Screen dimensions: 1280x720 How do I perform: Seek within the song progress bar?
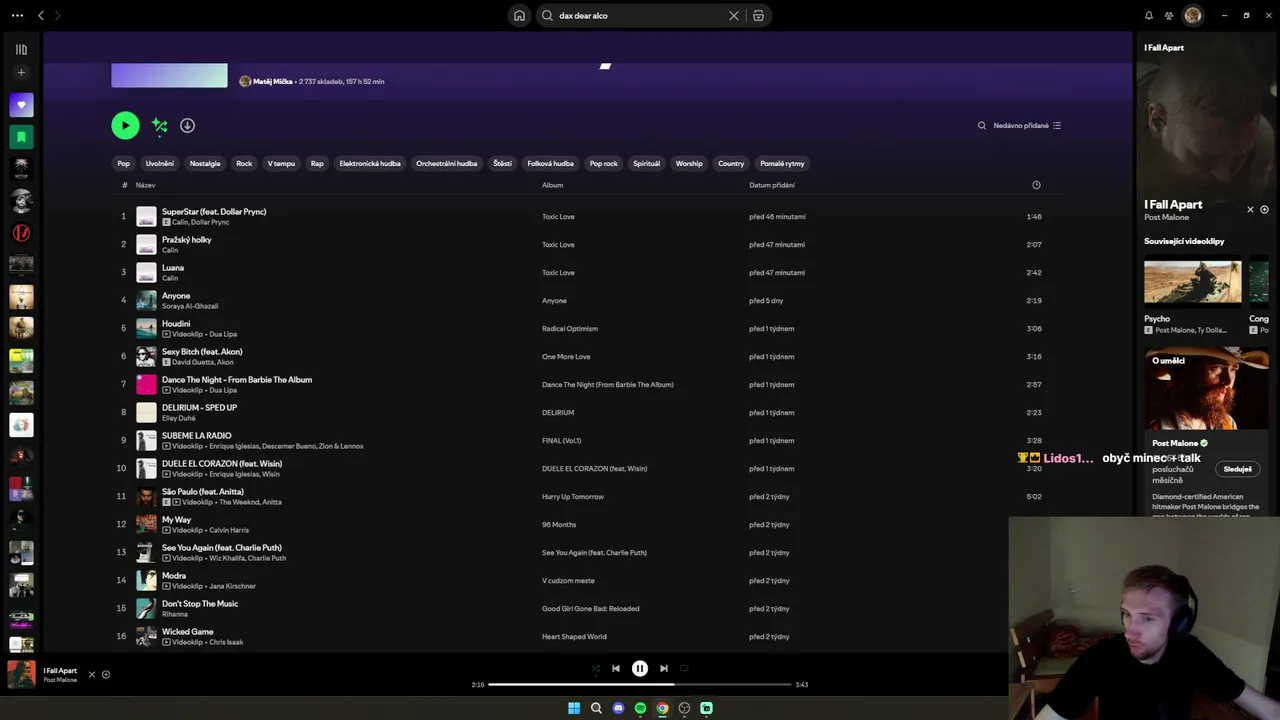640,685
